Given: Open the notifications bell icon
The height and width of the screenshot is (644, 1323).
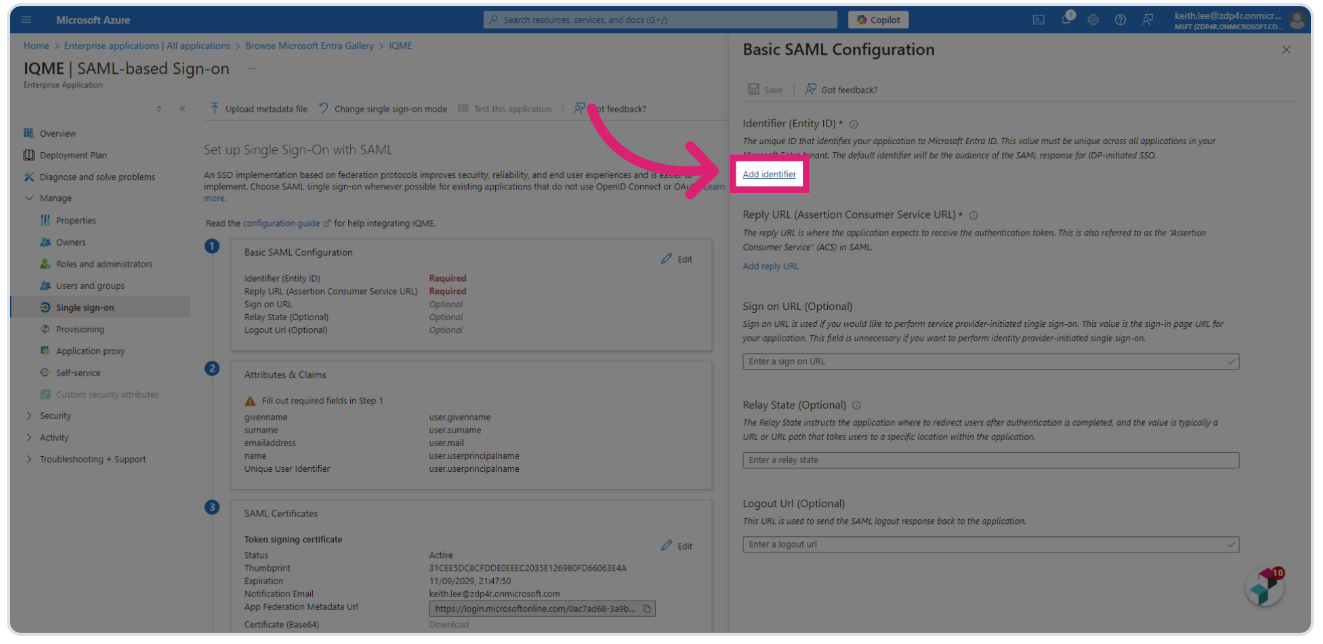Looking at the screenshot, I should pyautogui.click(x=1066, y=20).
